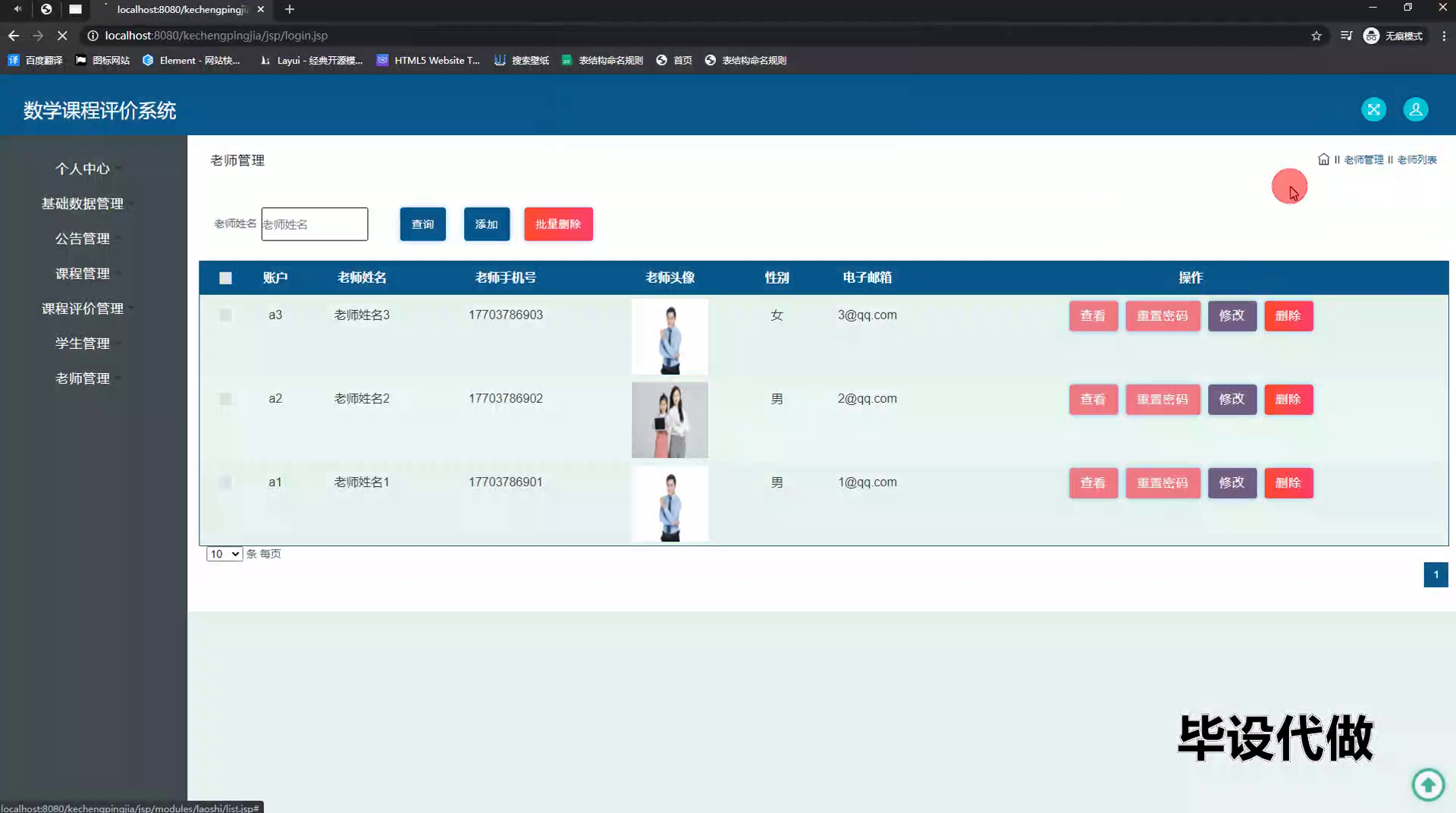
Task: Click 重置密码 for teacher a1
Action: pos(1163,482)
